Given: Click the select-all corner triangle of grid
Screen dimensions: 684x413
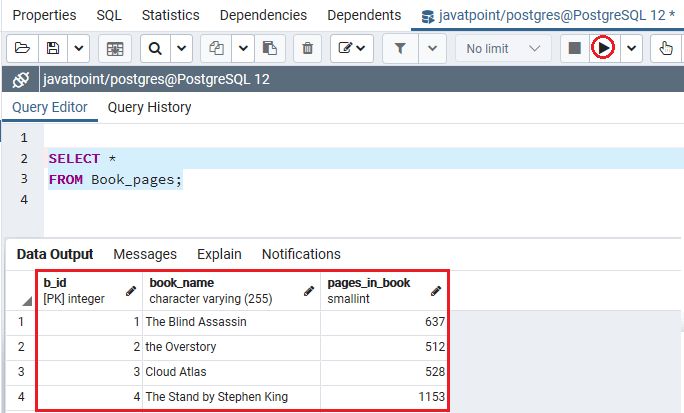Looking at the screenshot, I should click(x=27, y=301).
